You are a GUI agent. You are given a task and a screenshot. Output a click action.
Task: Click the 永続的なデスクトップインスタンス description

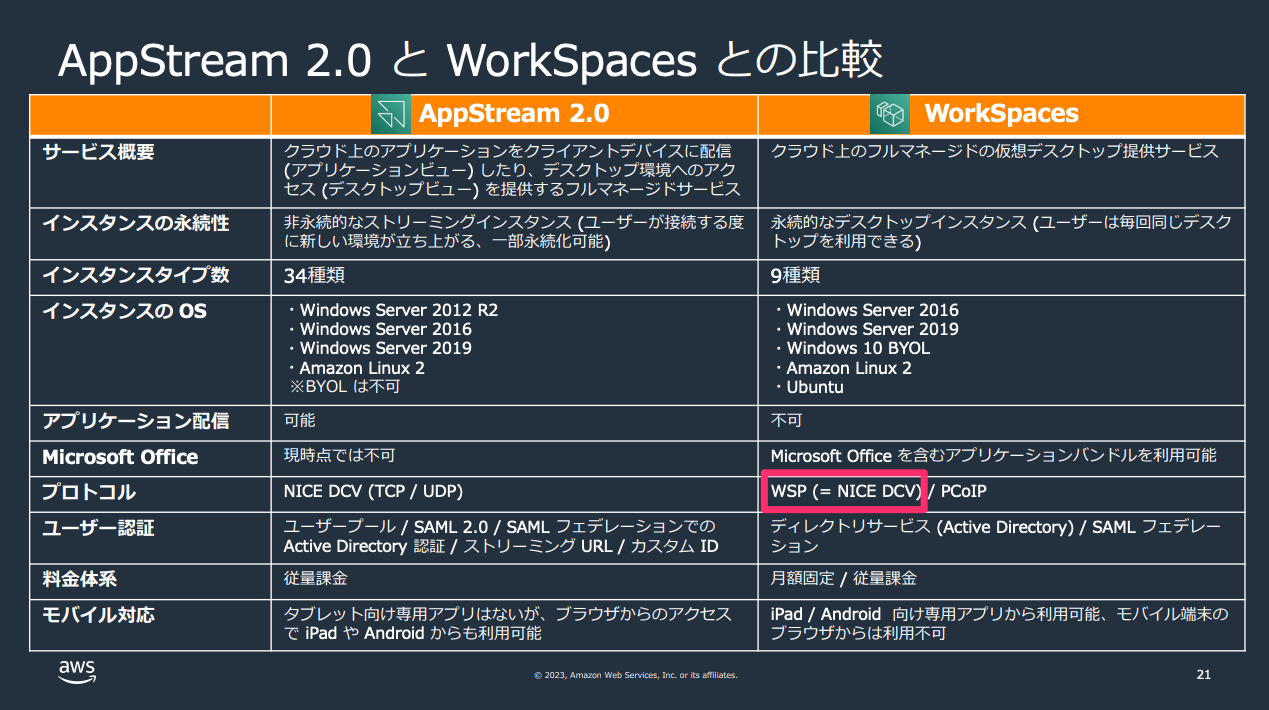[x=1000, y=232]
